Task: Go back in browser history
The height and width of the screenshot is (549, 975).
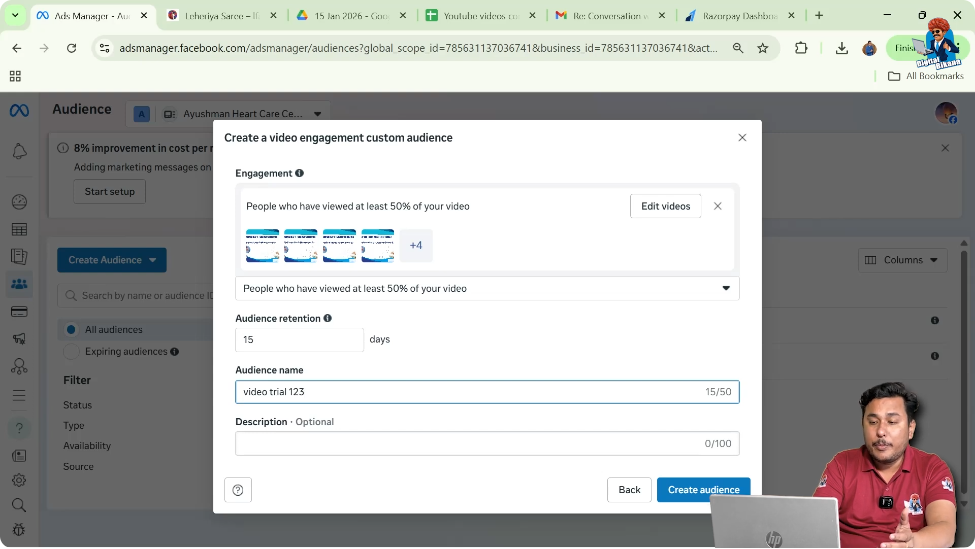Action: (x=17, y=48)
